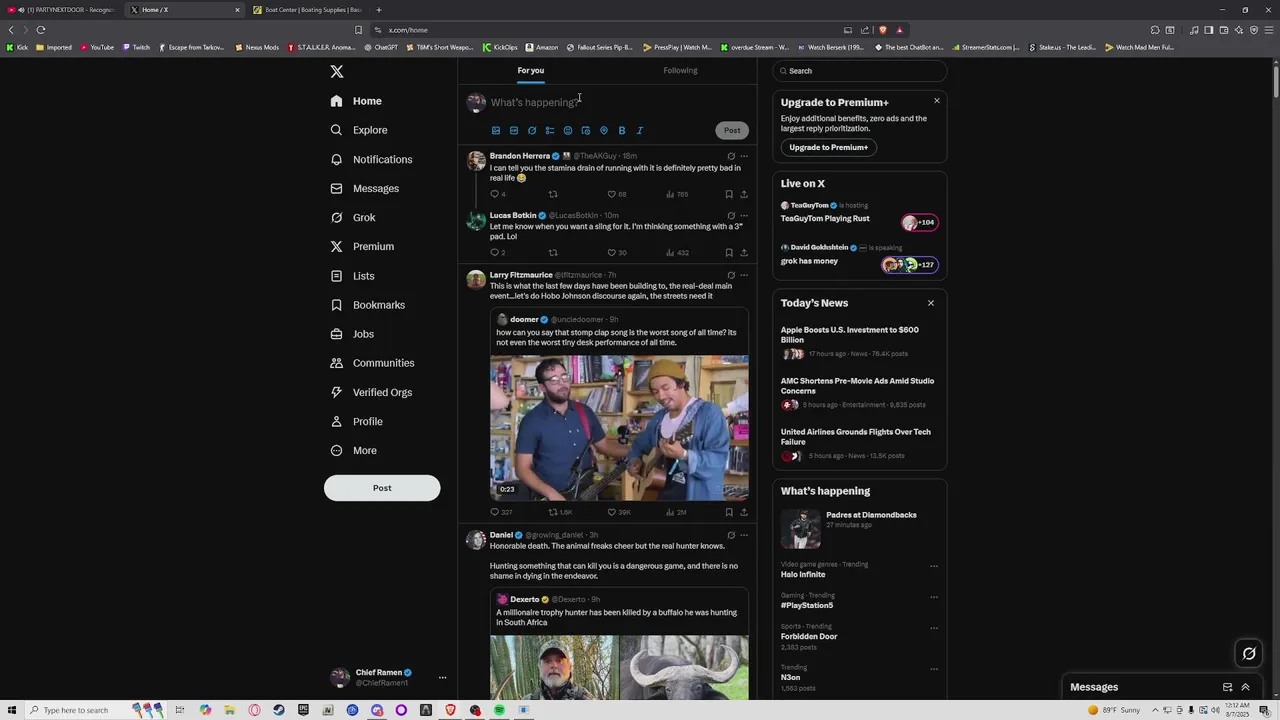
Task: Switch to the Following tab
Action: point(680,71)
